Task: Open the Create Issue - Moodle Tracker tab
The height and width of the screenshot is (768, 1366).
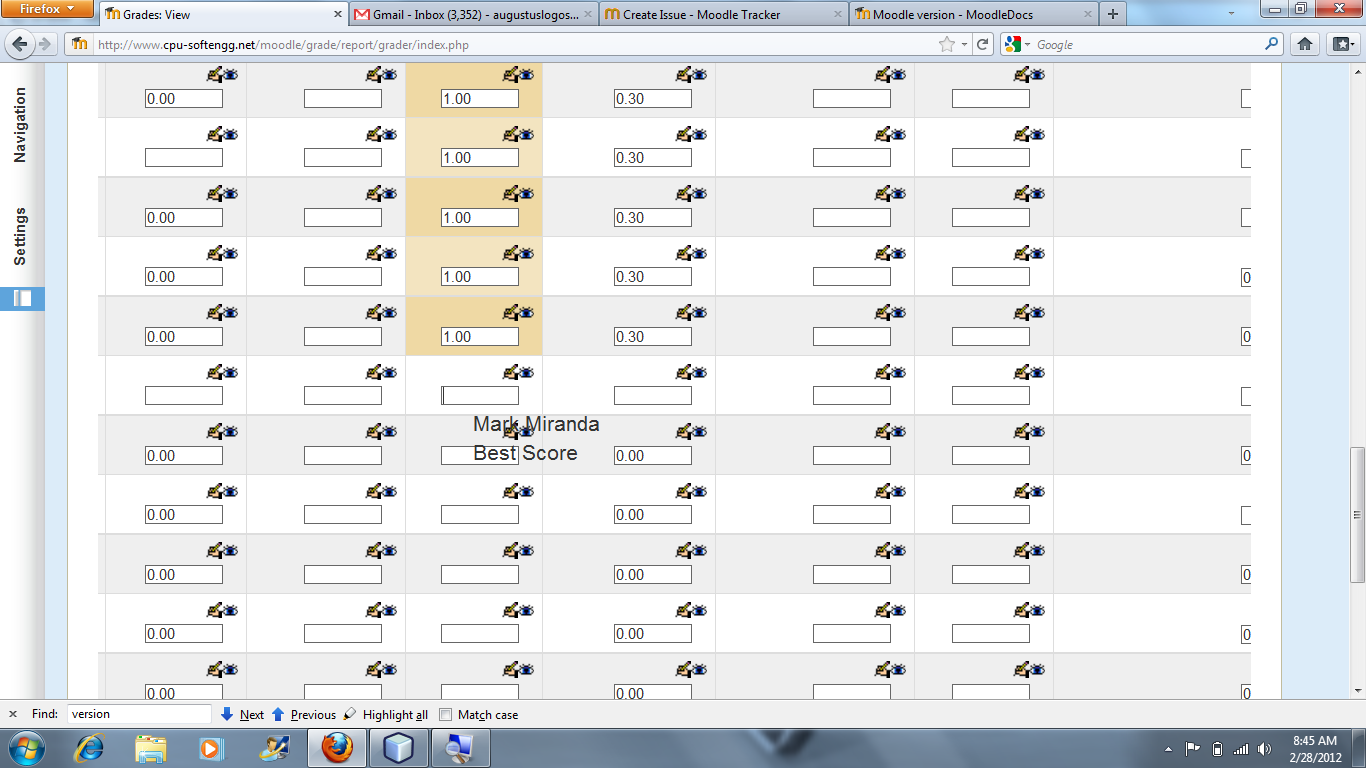Action: (723, 14)
